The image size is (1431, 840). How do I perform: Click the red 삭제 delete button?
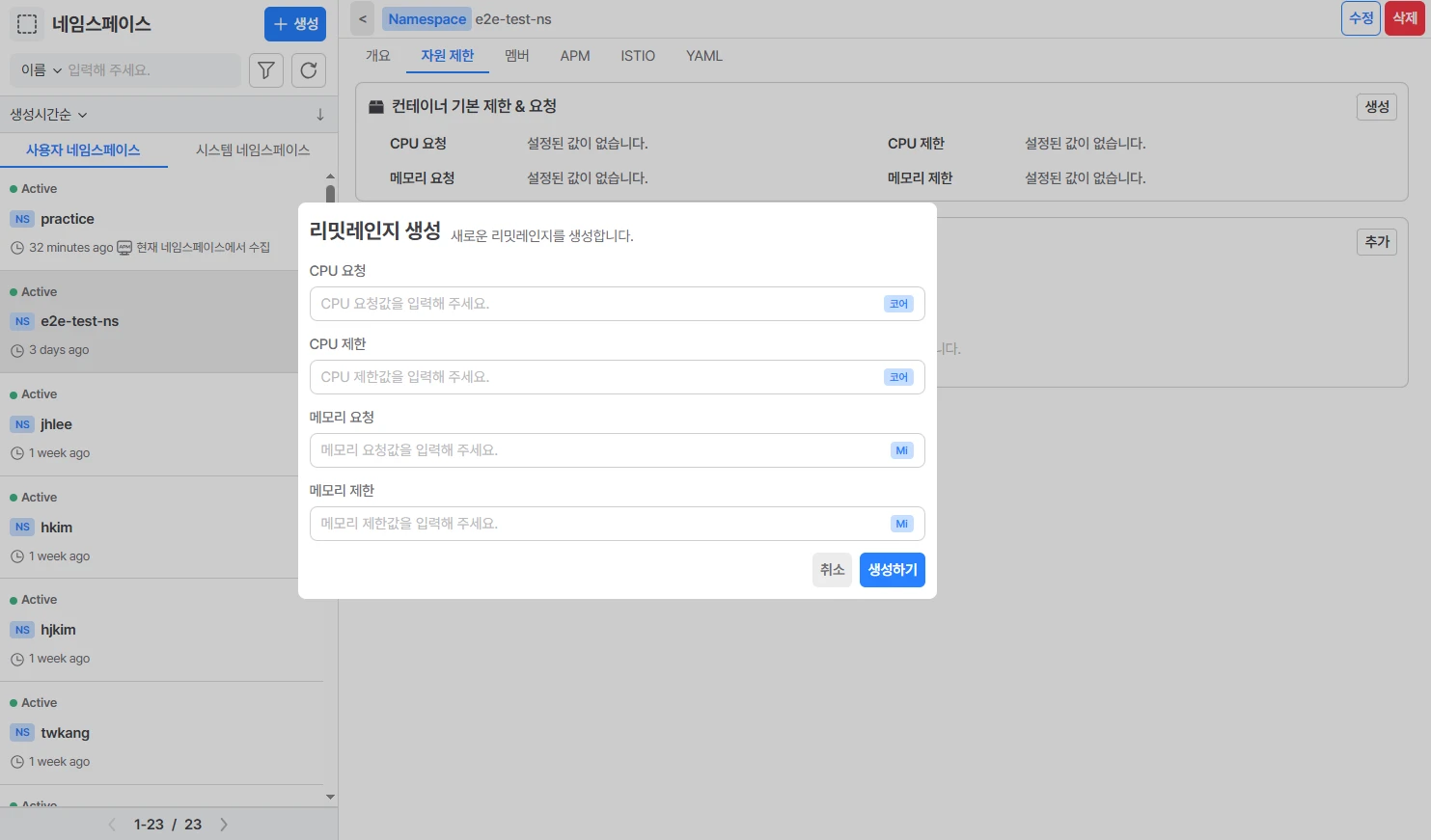(1405, 18)
